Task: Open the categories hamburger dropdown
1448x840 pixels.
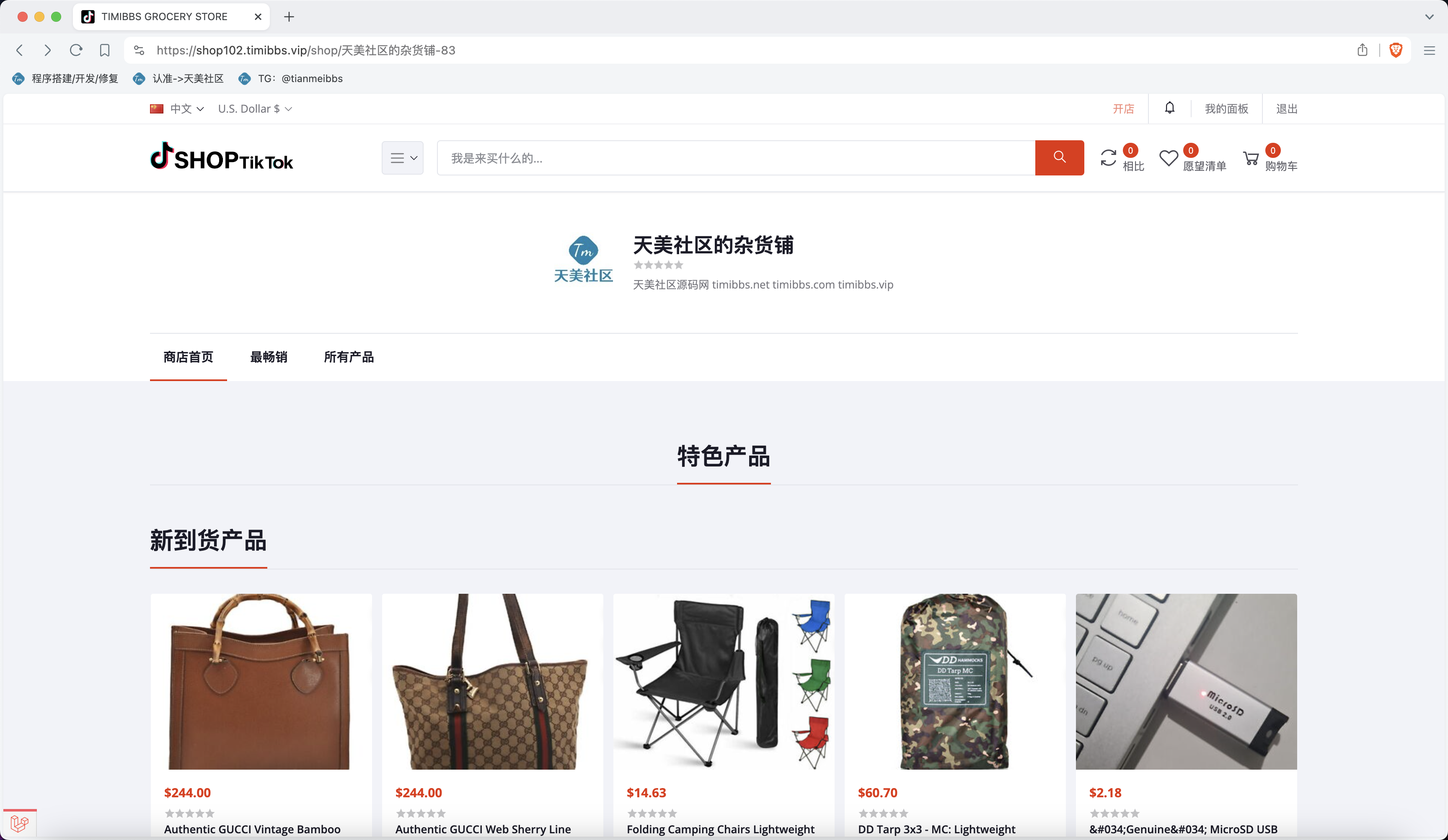Action: pos(403,158)
